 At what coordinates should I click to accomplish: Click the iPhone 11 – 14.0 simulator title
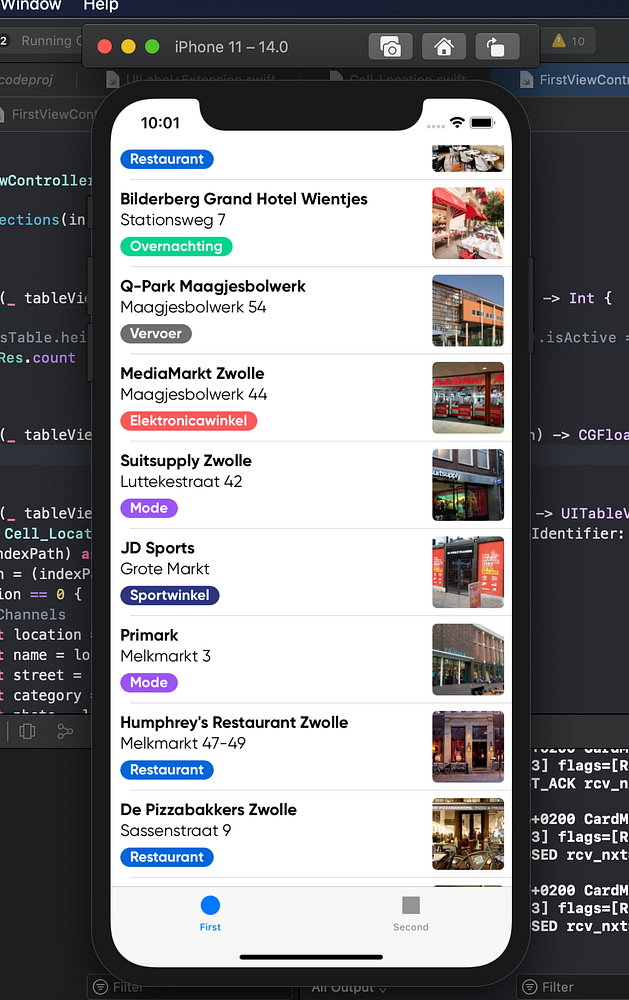[232, 47]
